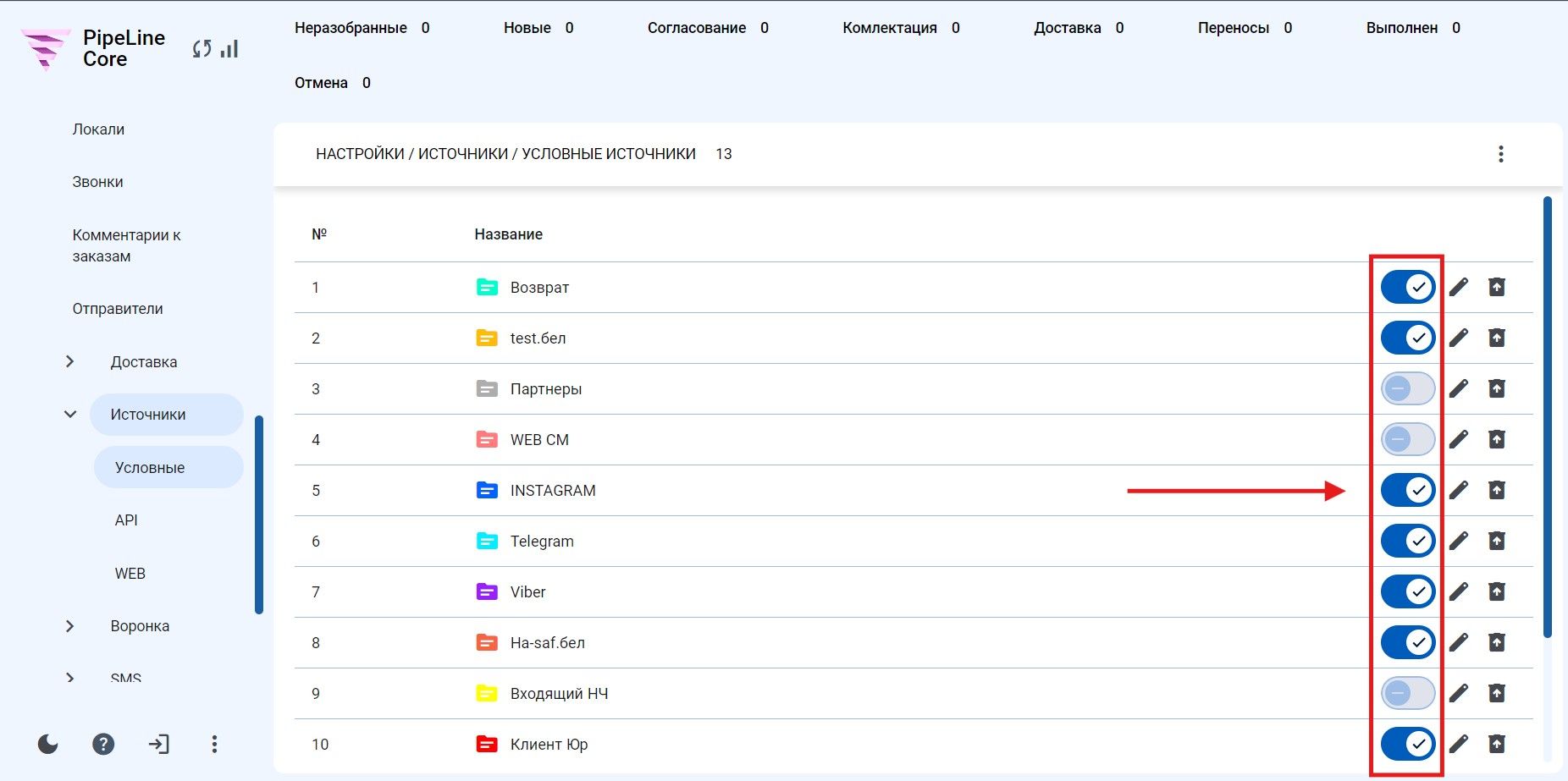Image resolution: width=1568 pixels, height=781 pixels.
Task: Delete the Telegram source
Action: (x=1497, y=542)
